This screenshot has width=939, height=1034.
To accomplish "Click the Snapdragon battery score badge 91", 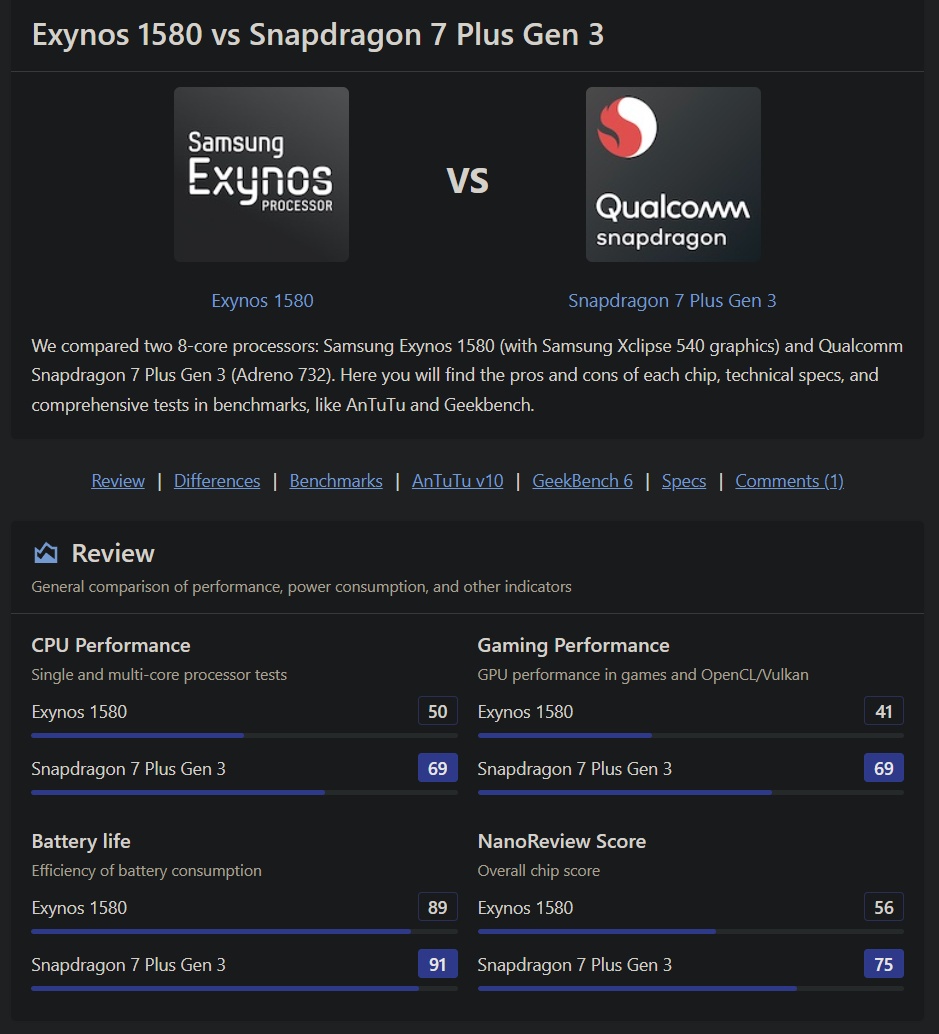I will coord(438,964).
